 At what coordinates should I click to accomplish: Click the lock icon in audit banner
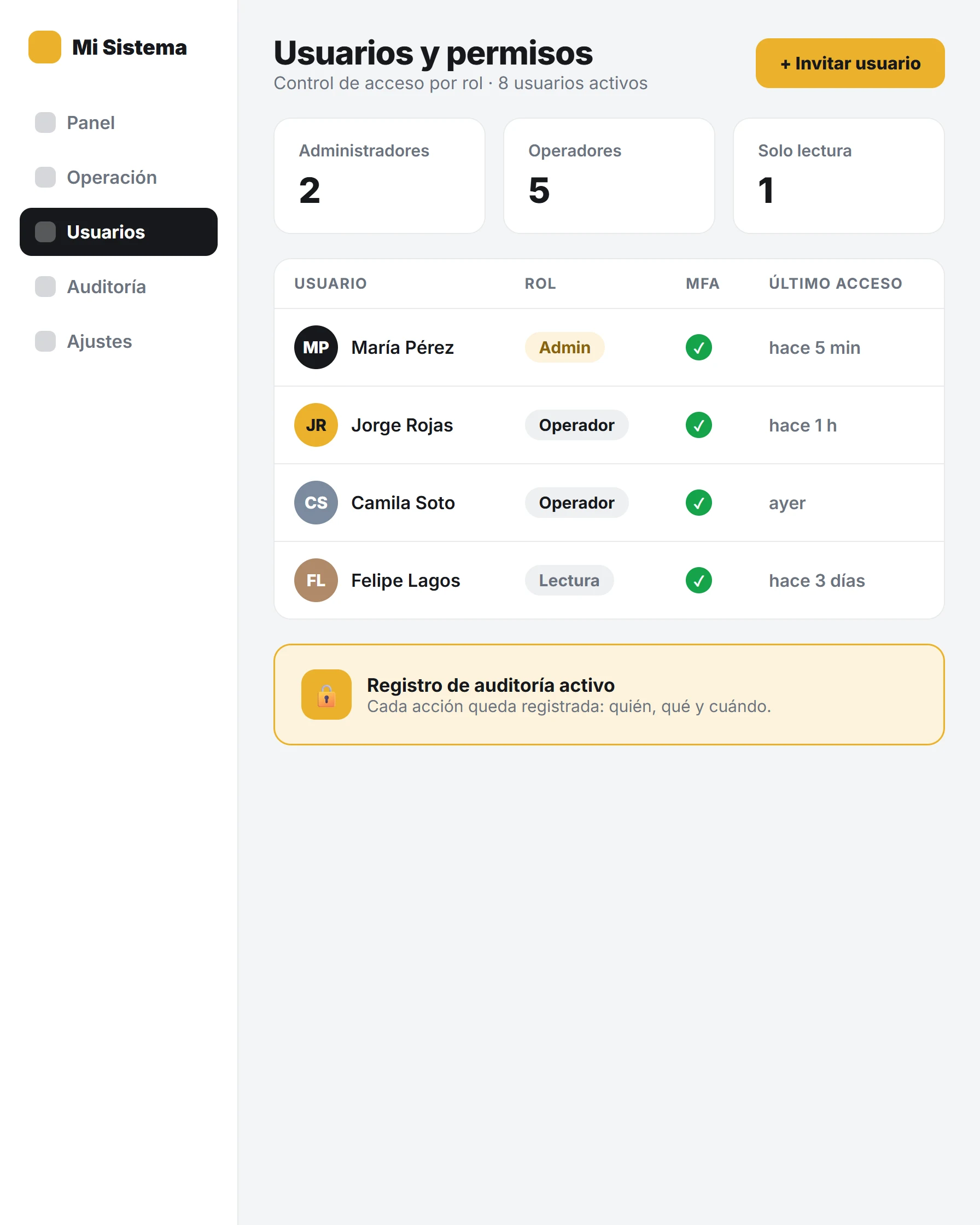[x=326, y=695]
